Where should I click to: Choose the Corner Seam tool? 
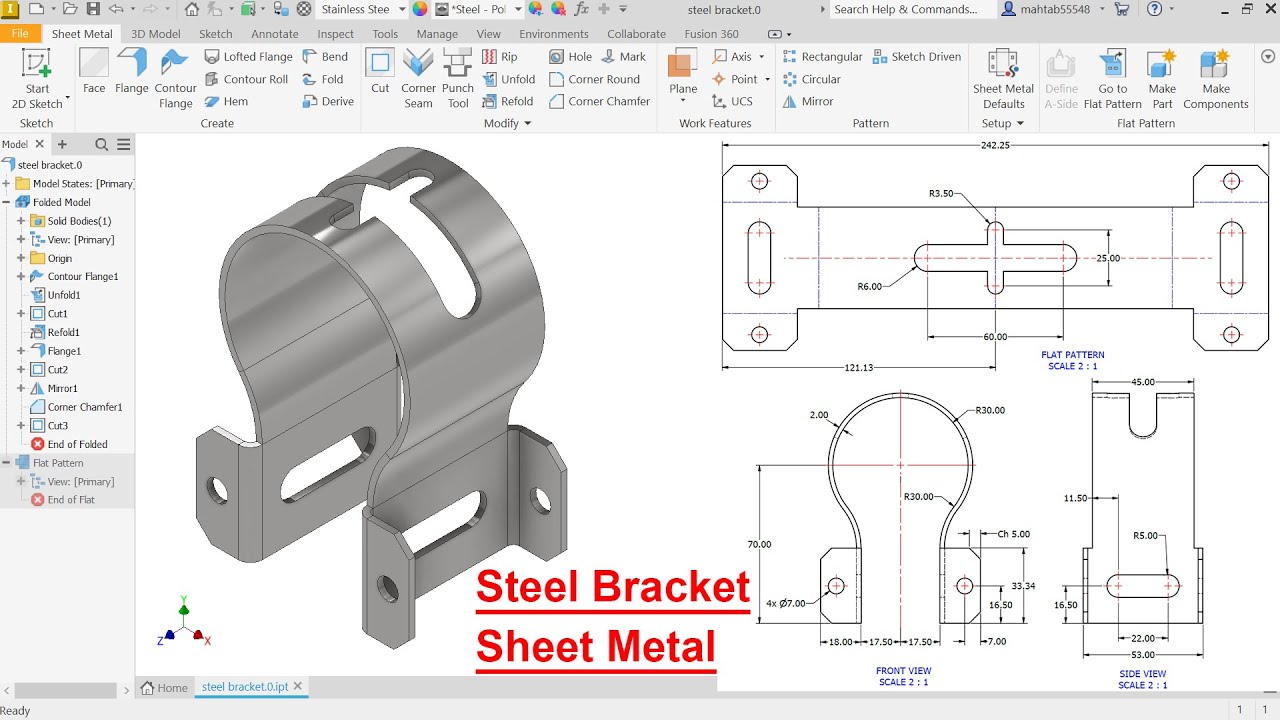[x=419, y=79]
